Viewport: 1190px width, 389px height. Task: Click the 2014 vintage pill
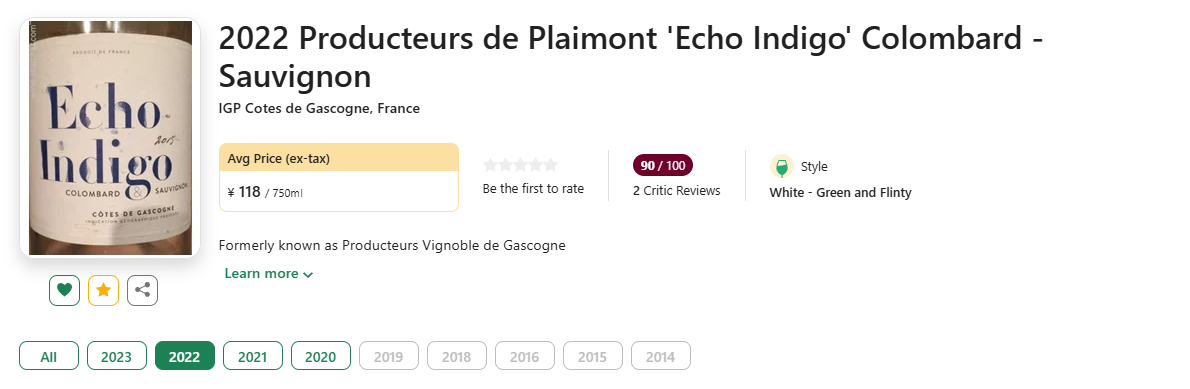click(660, 356)
